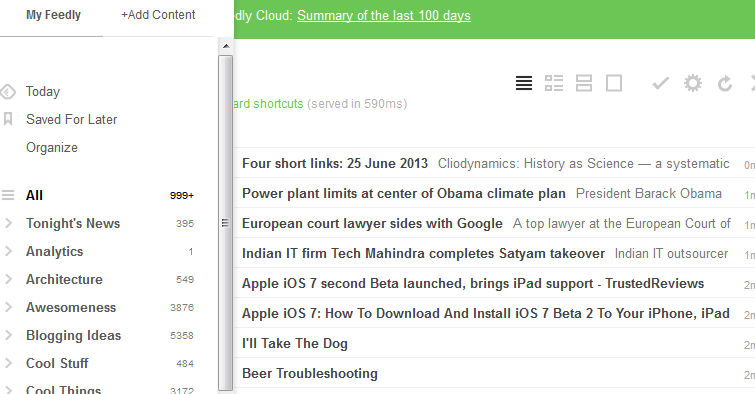The width and height of the screenshot is (755, 394).
Task: Expand the Tonight's News category
Action: coord(8,223)
